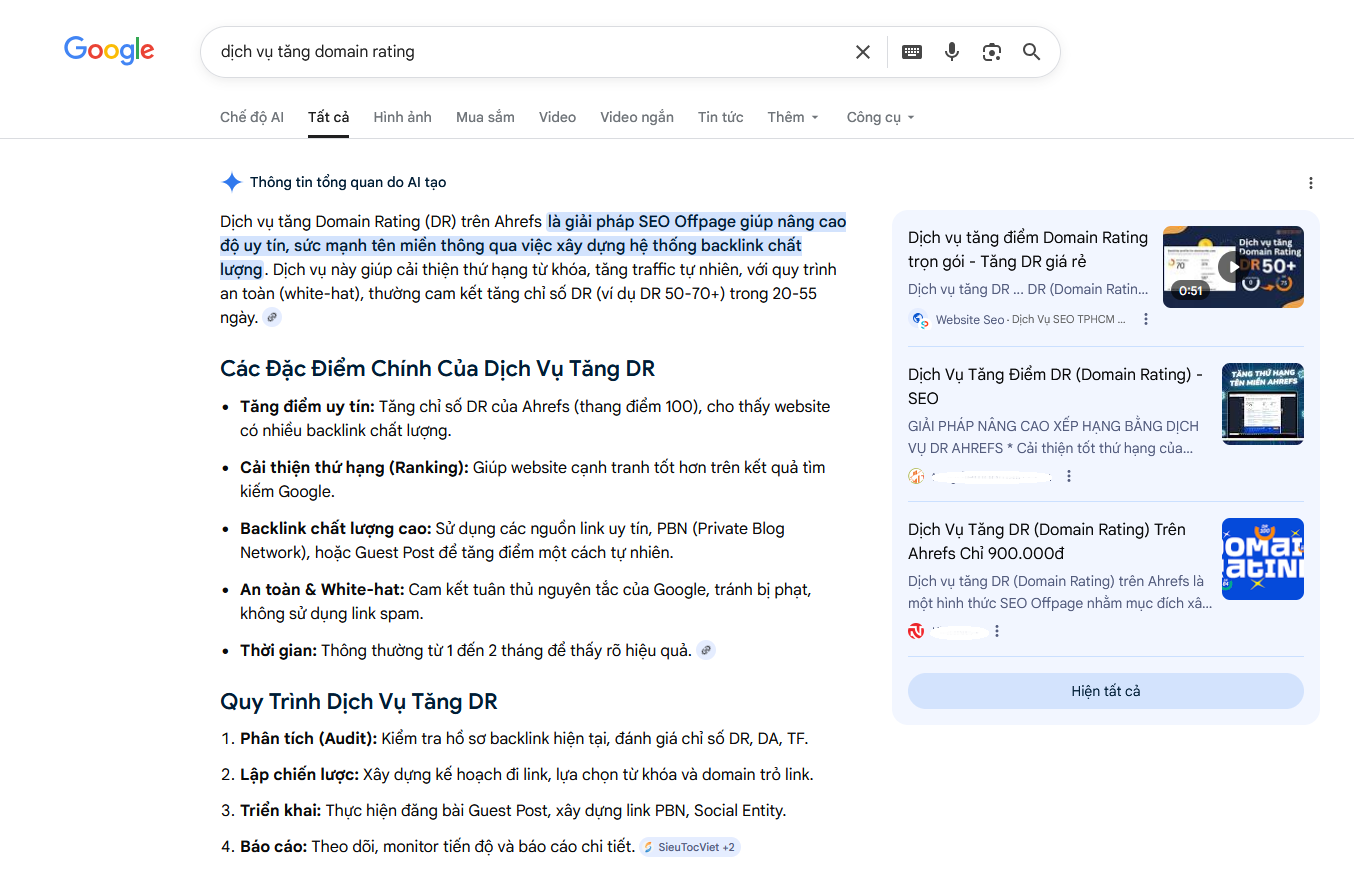Click the search magnifier icon
Screen dimensions: 1354x872
click(1031, 51)
